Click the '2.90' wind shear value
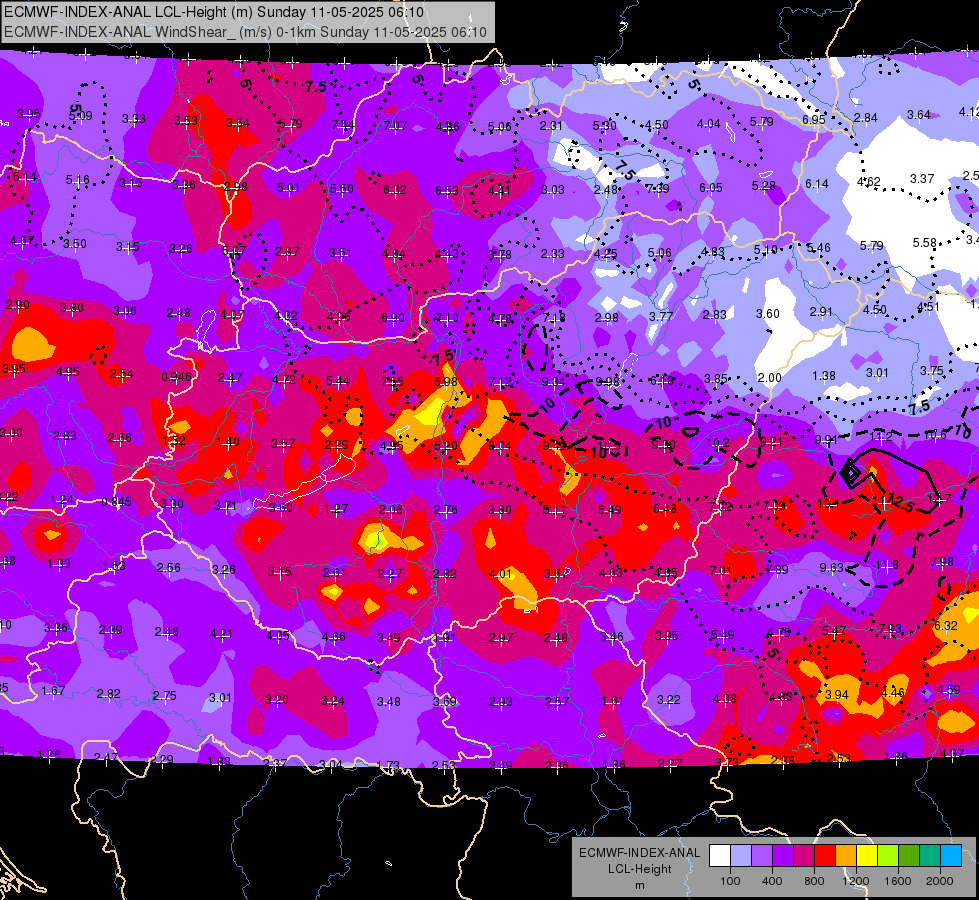This screenshot has width=979, height=900. [x=17, y=305]
